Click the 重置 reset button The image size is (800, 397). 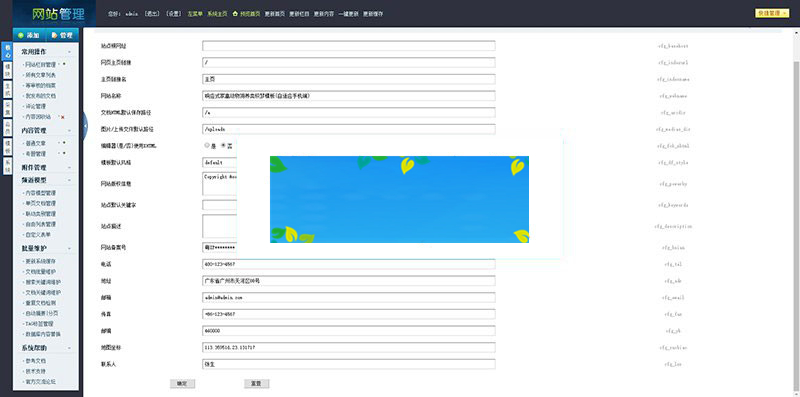pyautogui.click(x=257, y=384)
